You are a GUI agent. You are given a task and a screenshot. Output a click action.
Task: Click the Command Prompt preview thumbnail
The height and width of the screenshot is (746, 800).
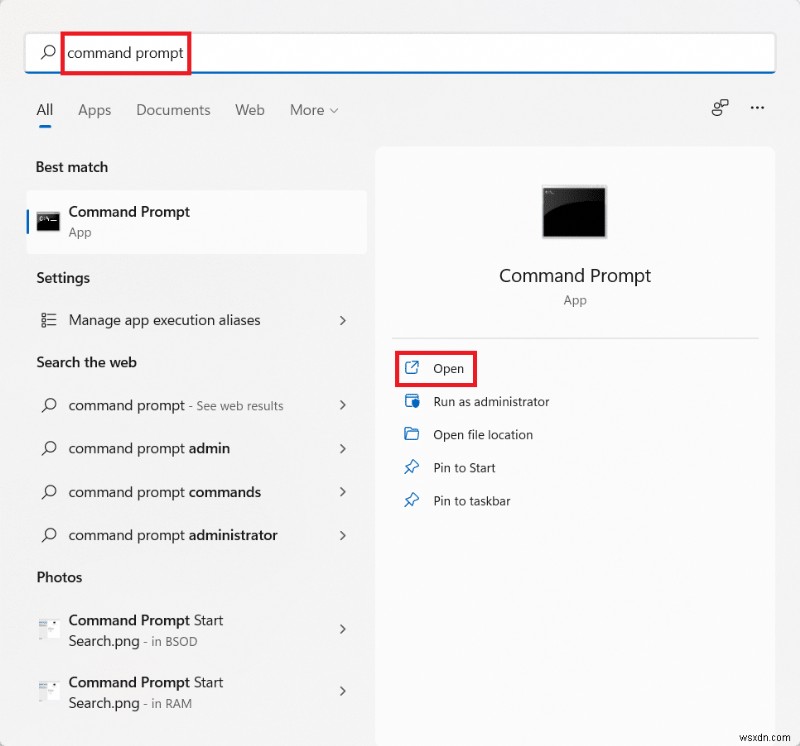[574, 211]
